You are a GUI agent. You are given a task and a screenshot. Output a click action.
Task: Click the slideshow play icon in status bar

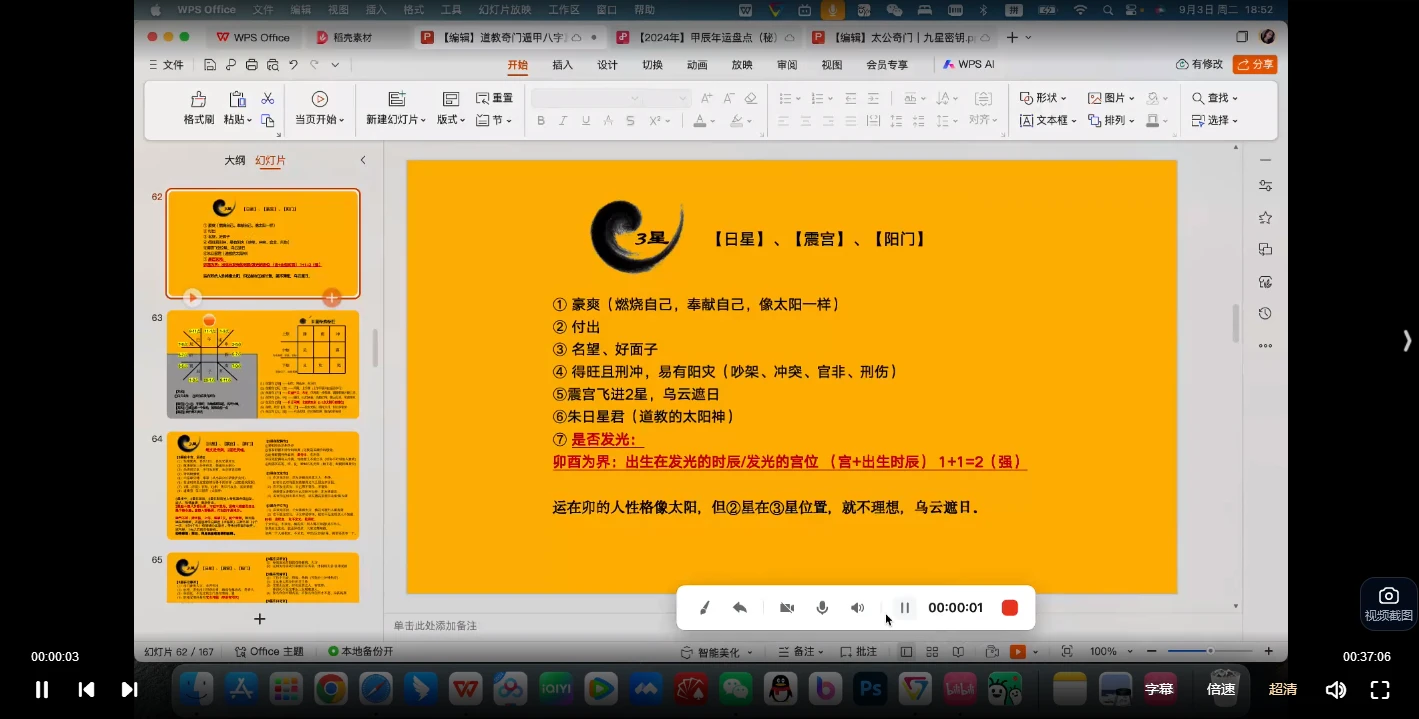[1017, 652]
